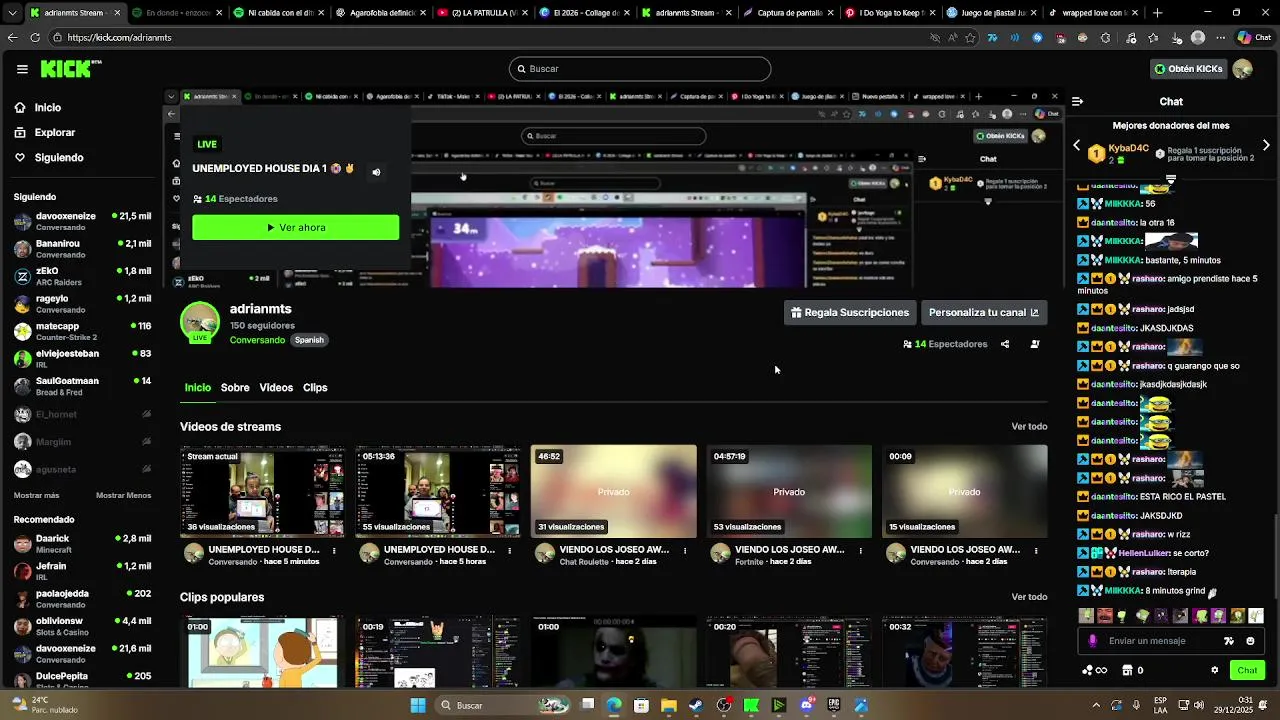1280x720 pixels.
Task: Open Epic Games launcher from the taskbar
Action: pos(834,705)
